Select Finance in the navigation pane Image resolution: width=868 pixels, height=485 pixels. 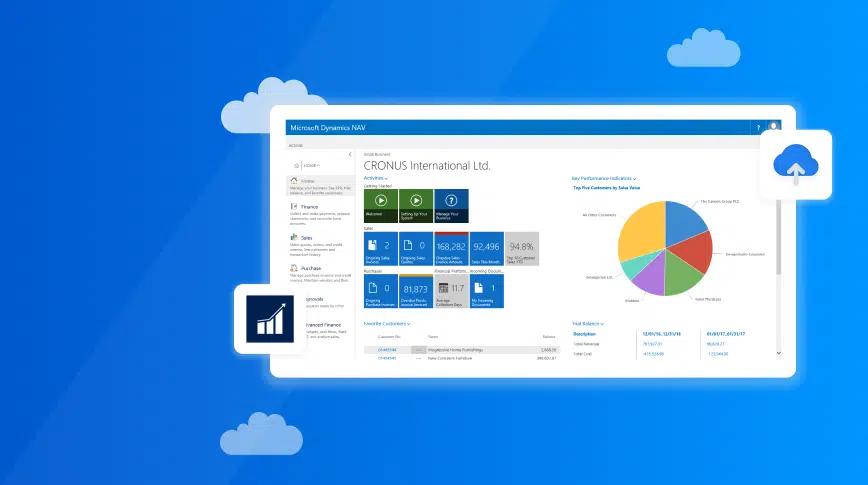(x=309, y=207)
